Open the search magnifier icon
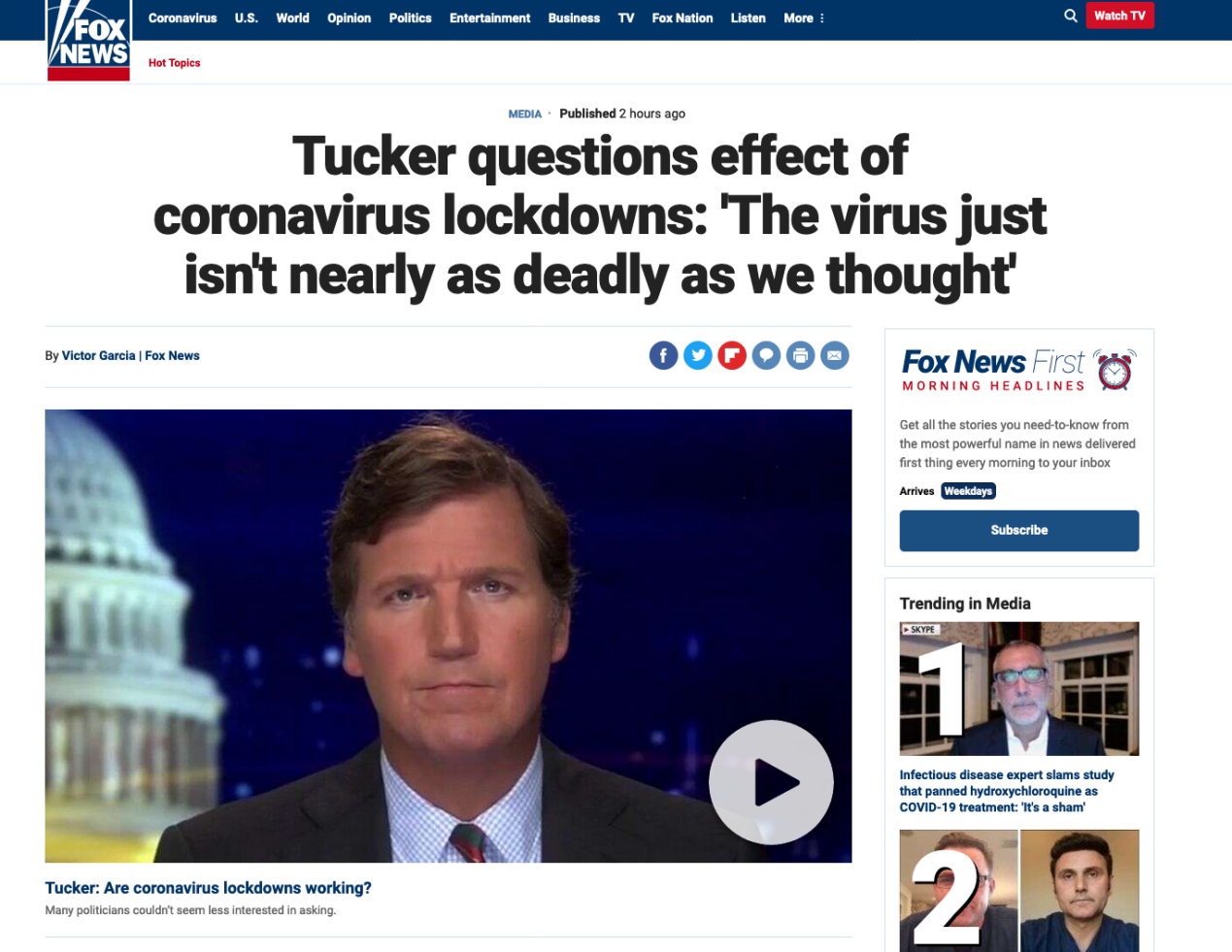1232x952 pixels. click(x=1071, y=16)
